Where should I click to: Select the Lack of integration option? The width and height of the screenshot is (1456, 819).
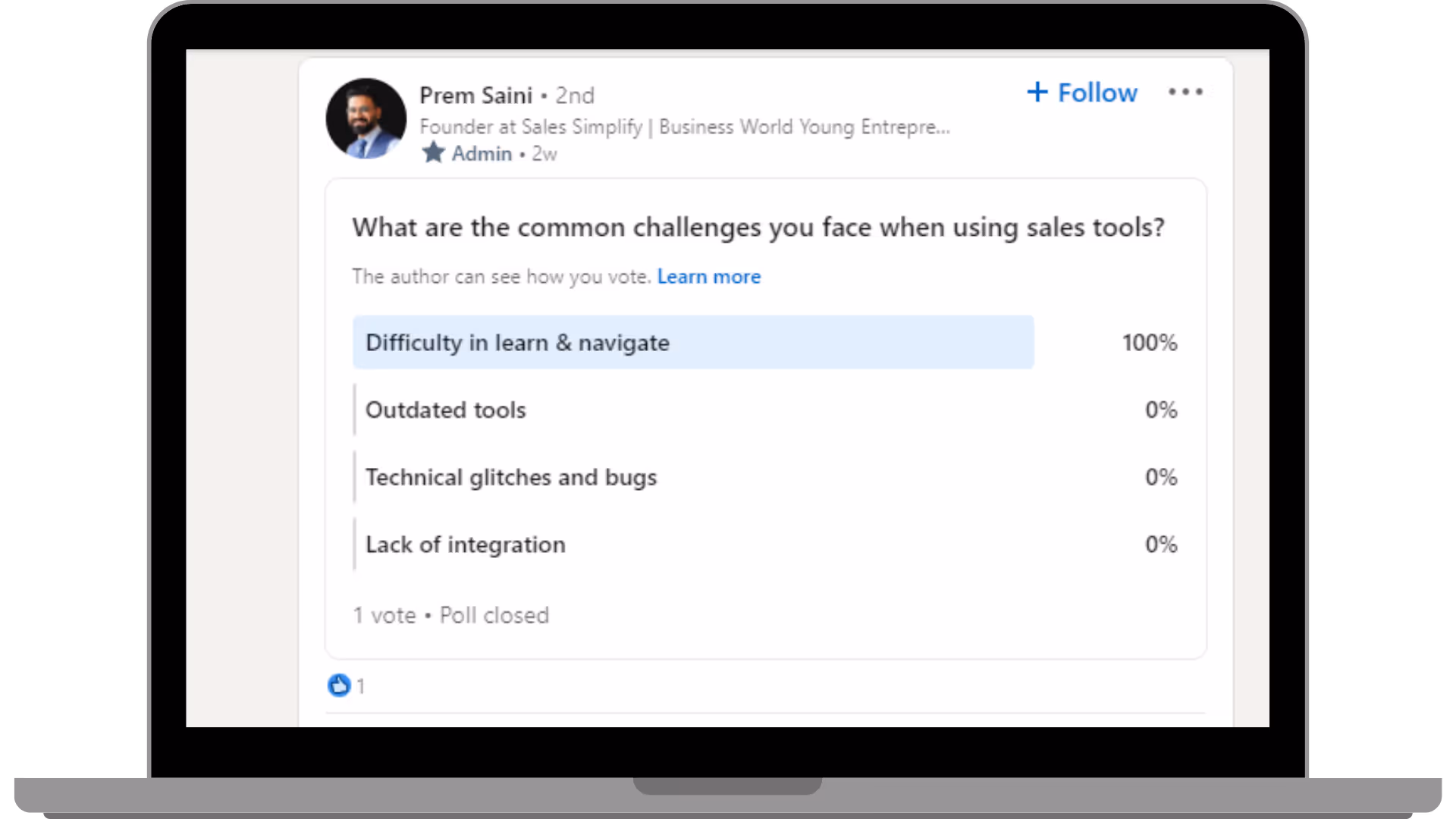[x=465, y=544]
